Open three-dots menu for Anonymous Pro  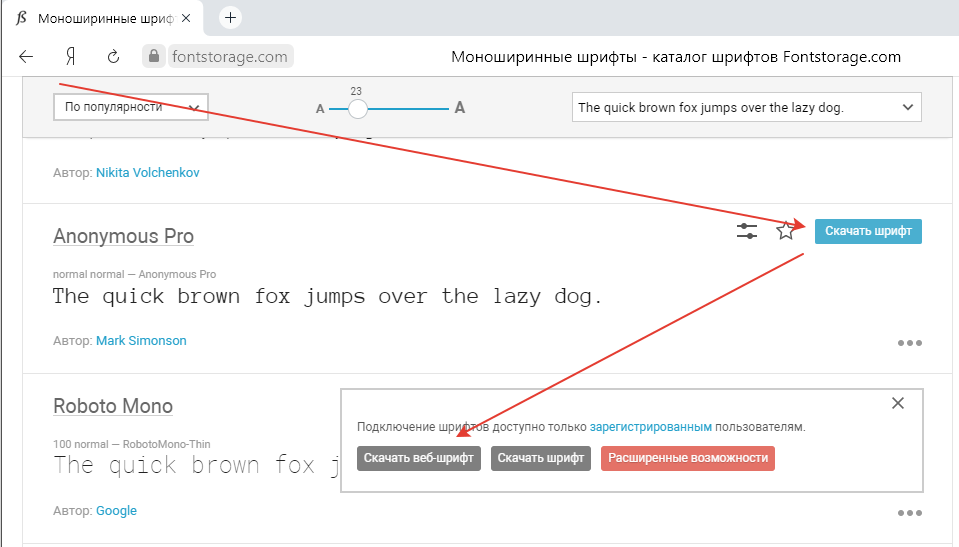click(909, 343)
